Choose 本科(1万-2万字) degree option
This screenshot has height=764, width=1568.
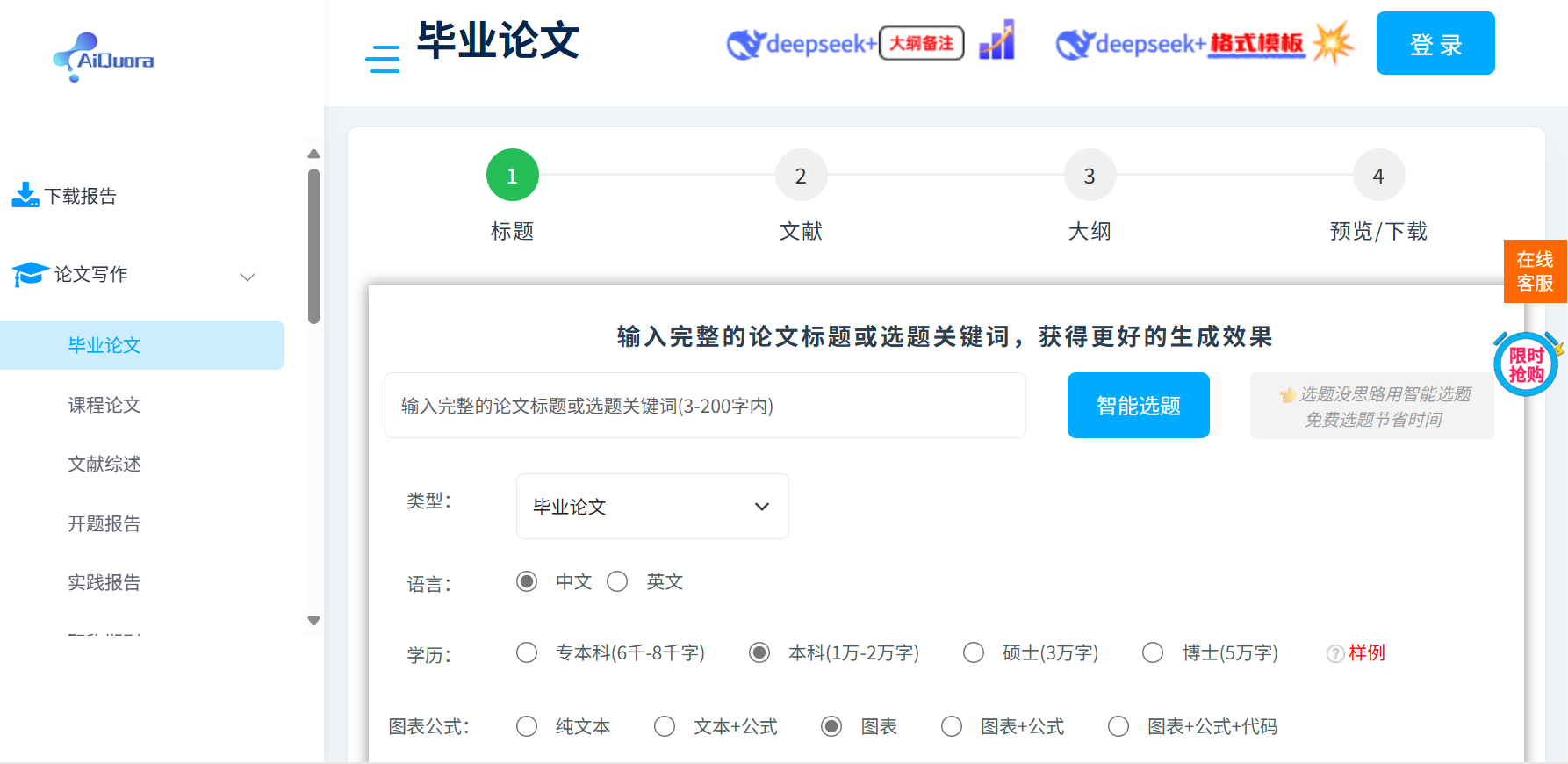pos(759,652)
